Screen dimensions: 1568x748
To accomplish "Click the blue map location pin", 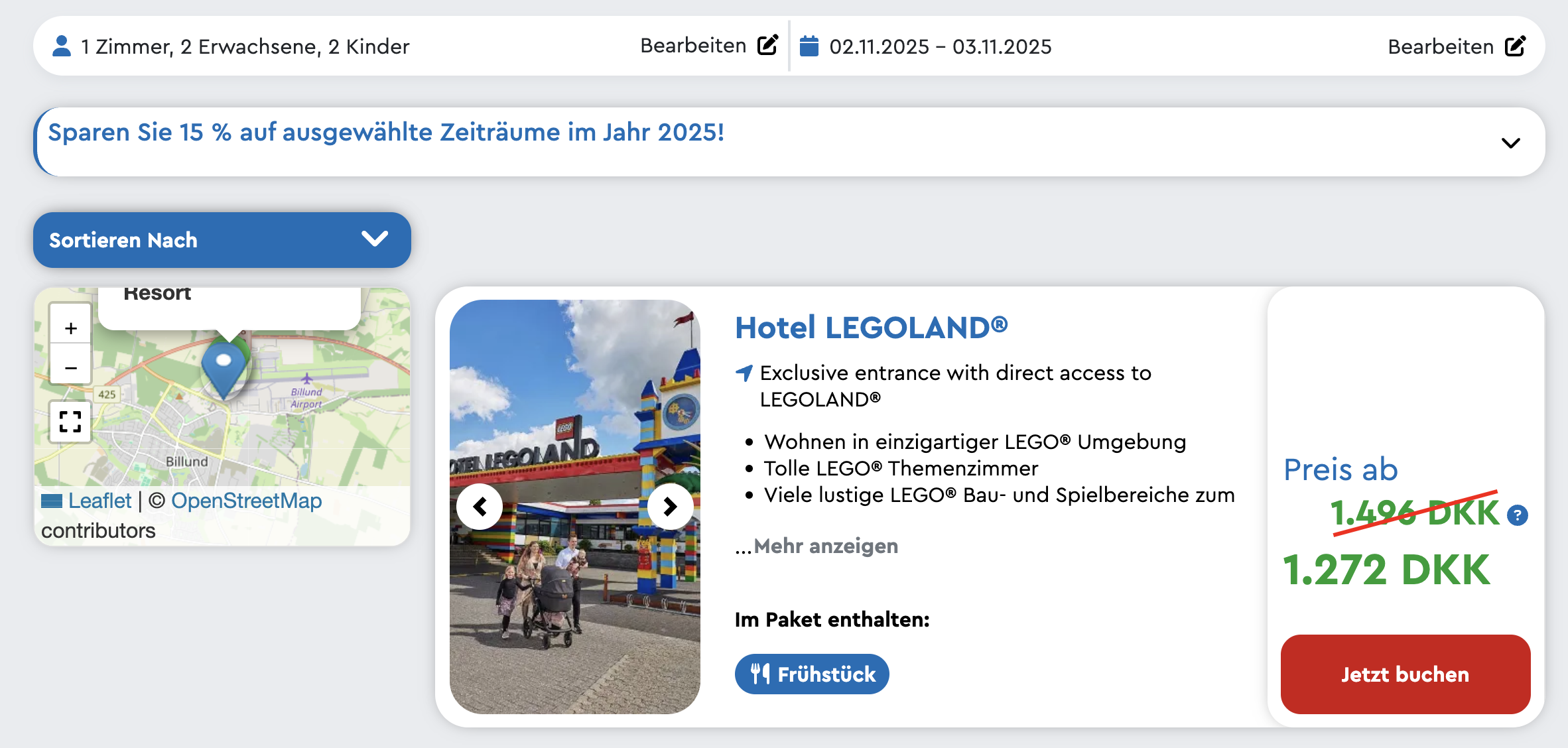I will [224, 367].
